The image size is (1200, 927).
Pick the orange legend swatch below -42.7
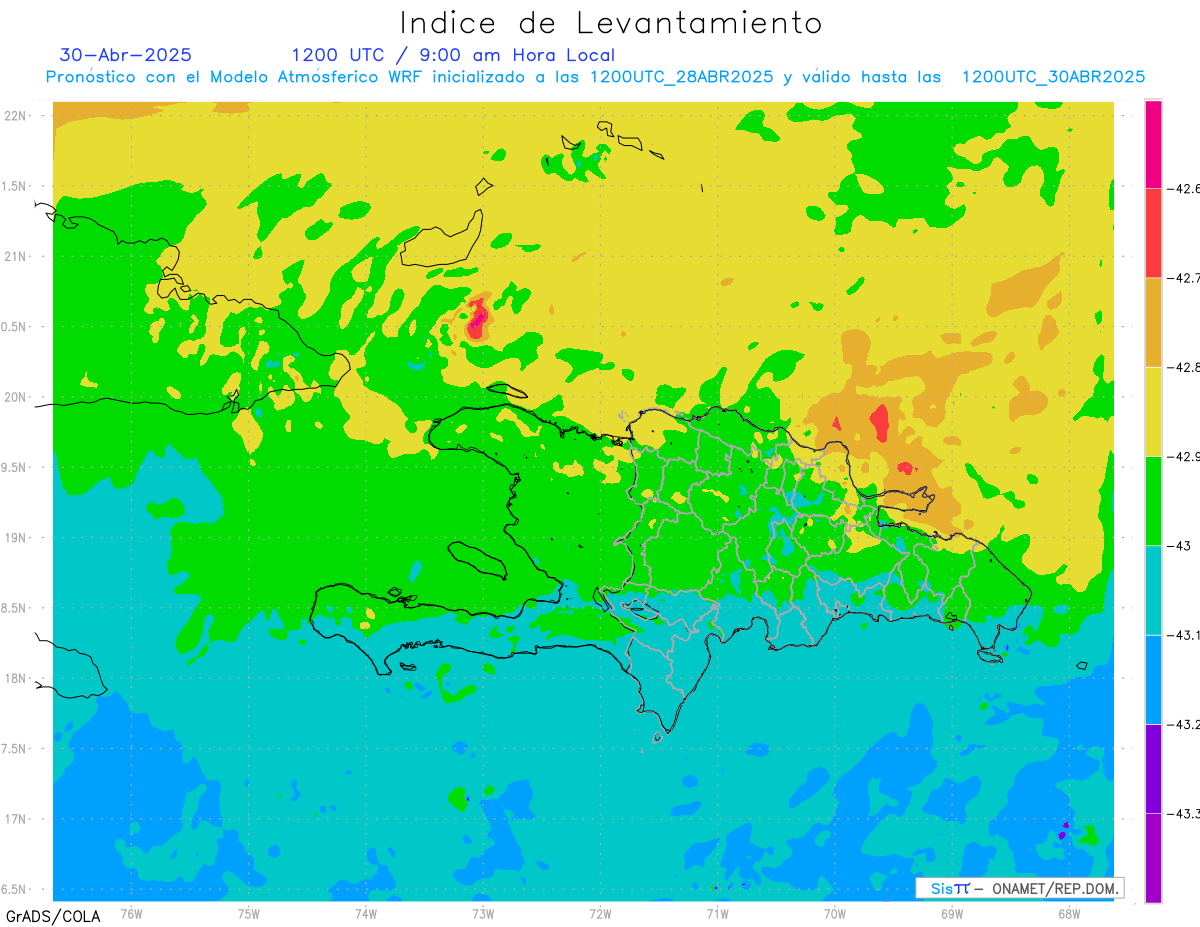point(1153,322)
